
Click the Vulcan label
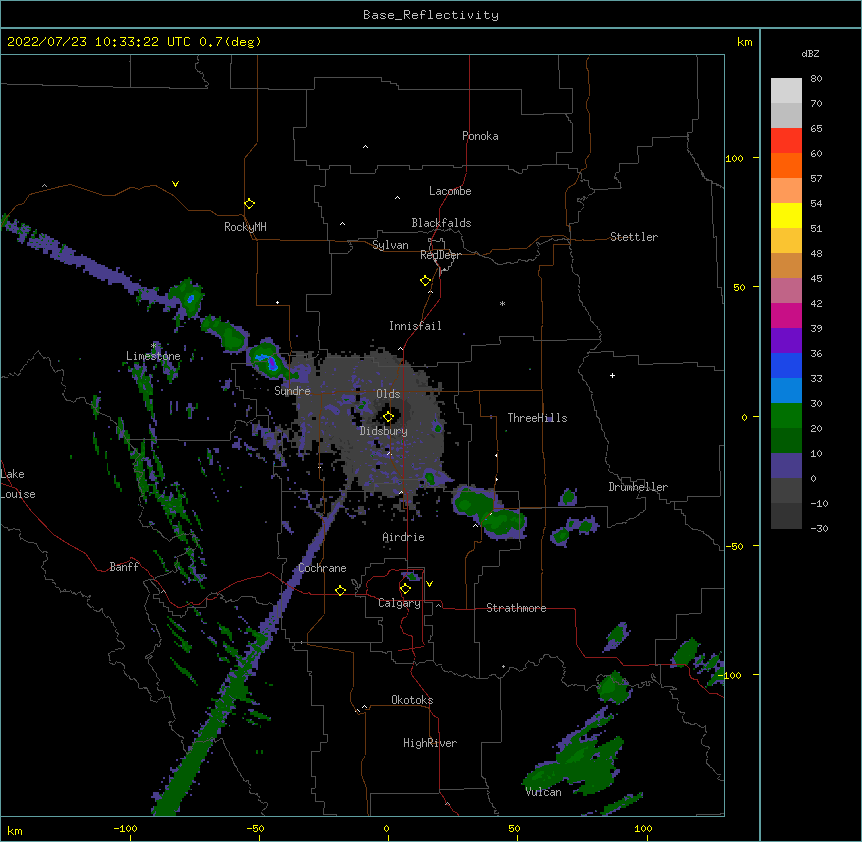coord(543,792)
